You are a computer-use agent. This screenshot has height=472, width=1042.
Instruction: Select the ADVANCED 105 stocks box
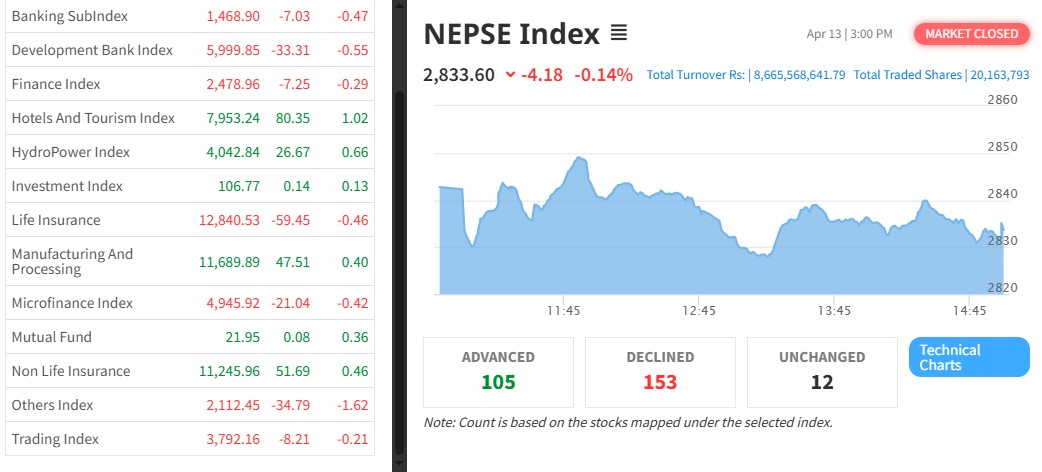pos(498,371)
